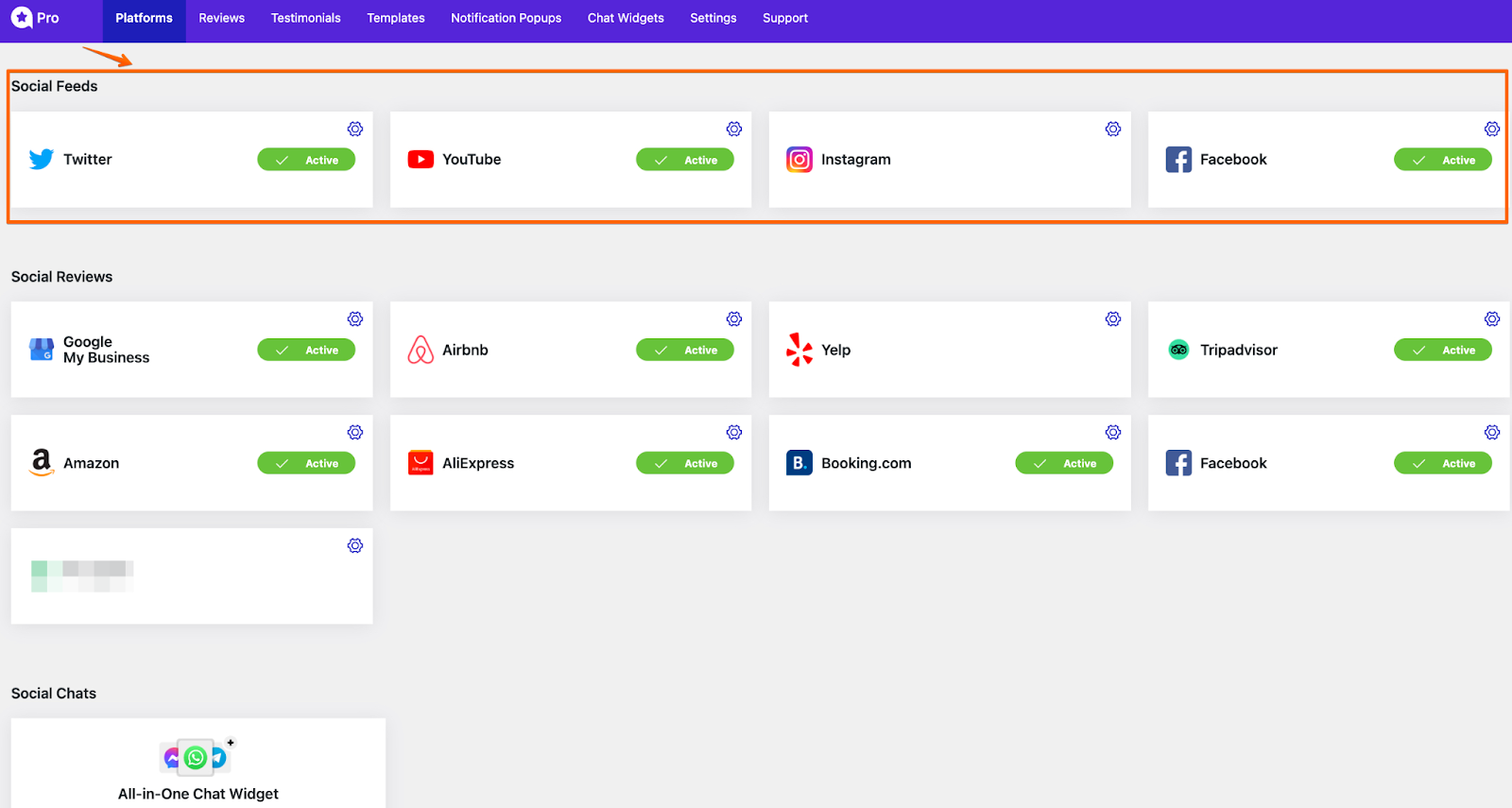Click the Amazon logo
The width and height of the screenshot is (1512, 808).
(42, 463)
